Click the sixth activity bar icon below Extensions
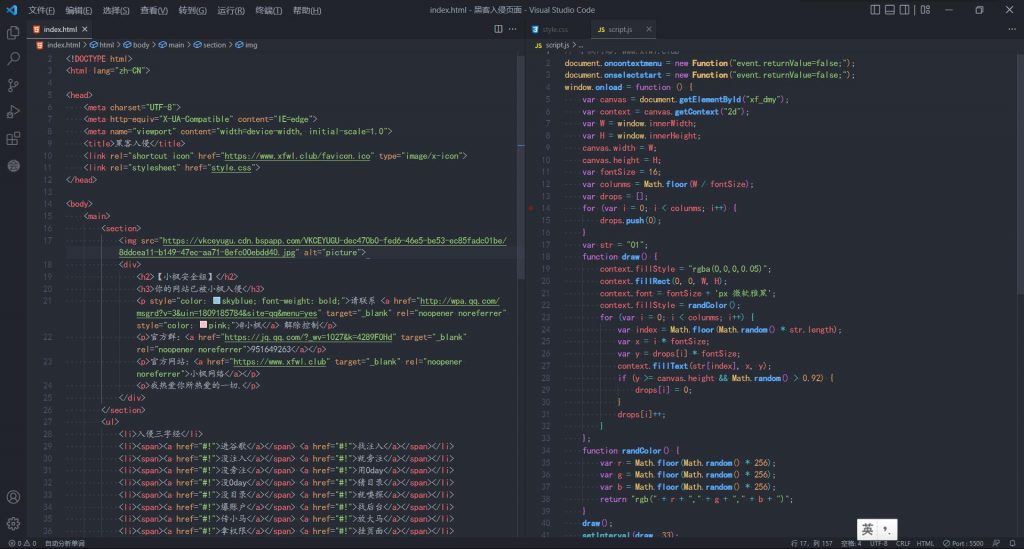 13,166
